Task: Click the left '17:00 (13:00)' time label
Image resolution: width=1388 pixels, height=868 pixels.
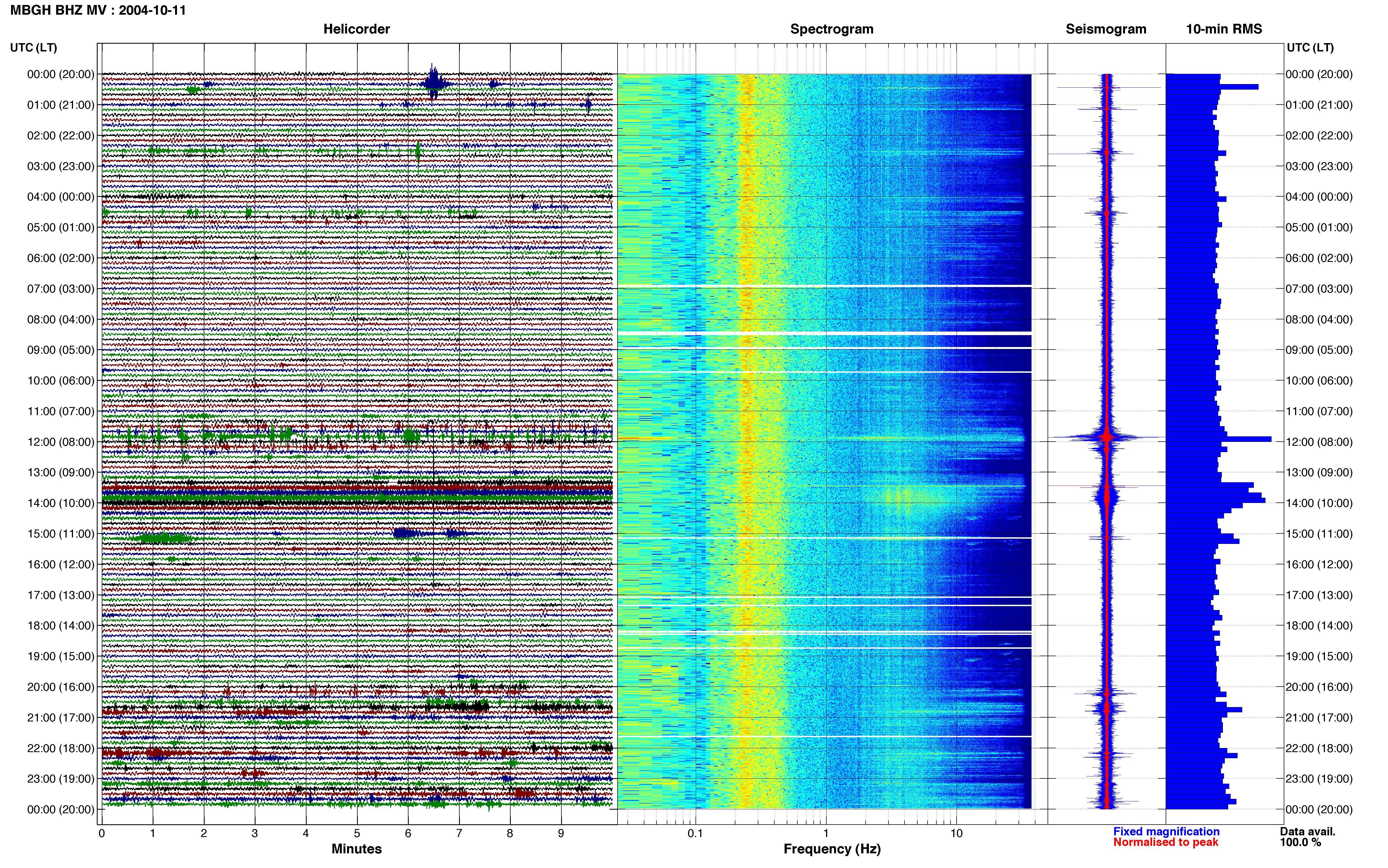Action: tap(61, 595)
